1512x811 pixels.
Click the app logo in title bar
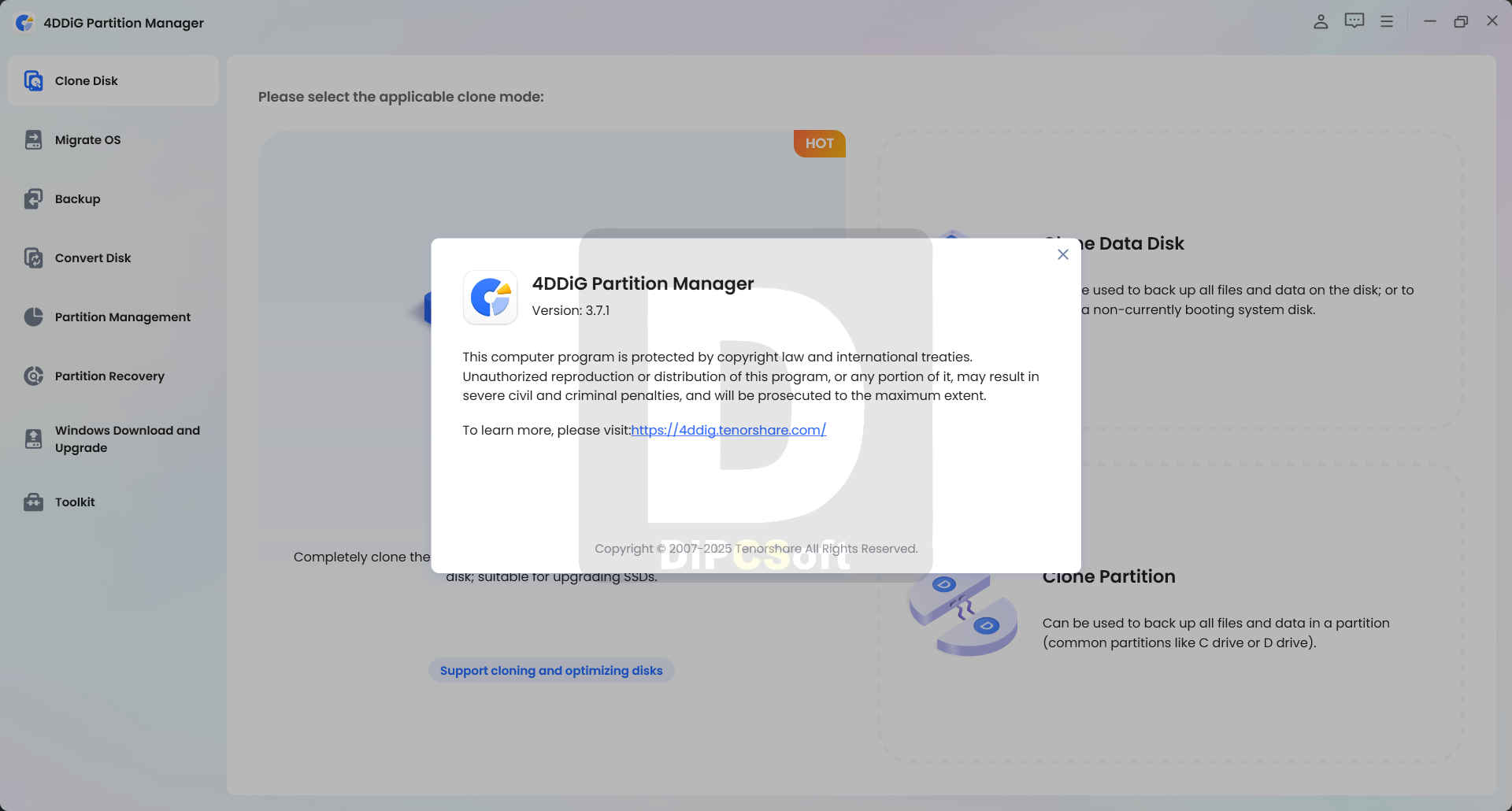pyautogui.click(x=24, y=23)
